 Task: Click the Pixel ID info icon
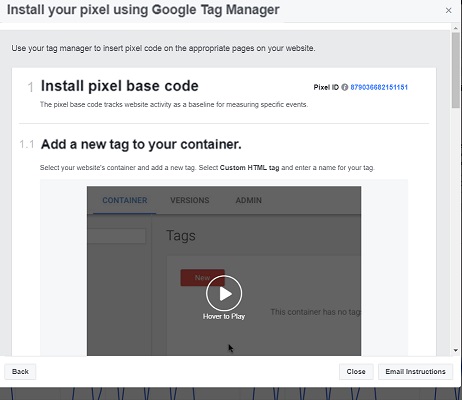(345, 87)
